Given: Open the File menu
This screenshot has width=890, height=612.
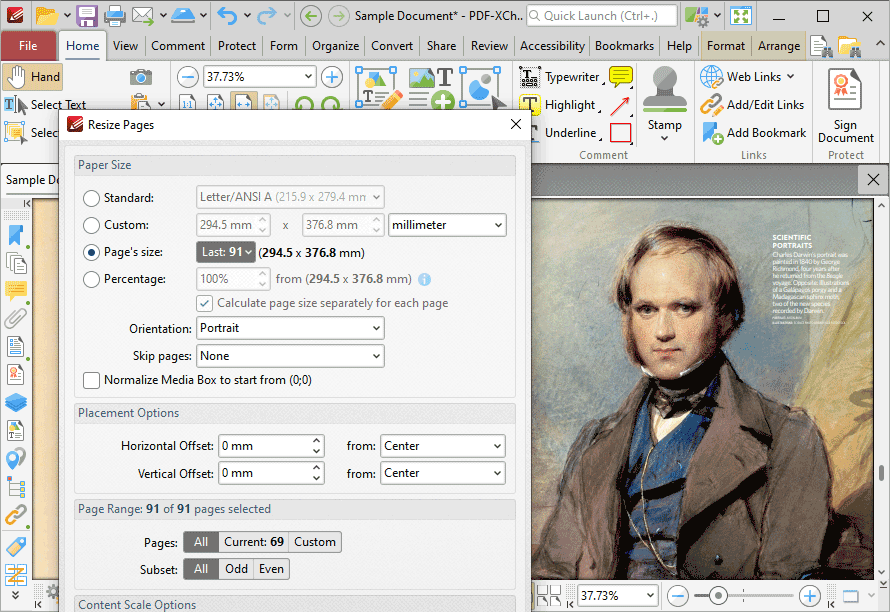Looking at the screenshot, I should [x=28, y=46].
